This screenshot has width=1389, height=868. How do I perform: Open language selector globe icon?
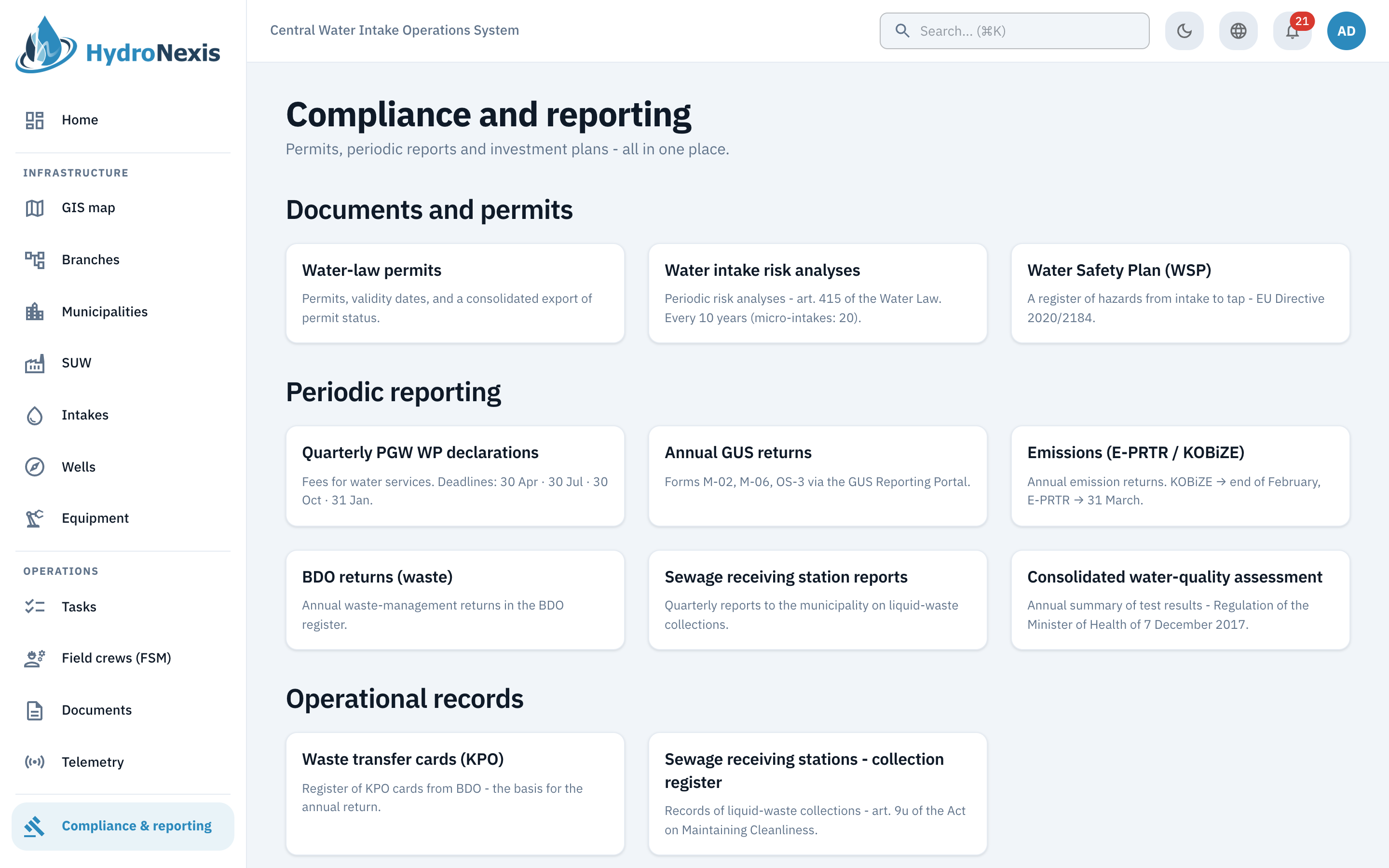point(1238,31)
